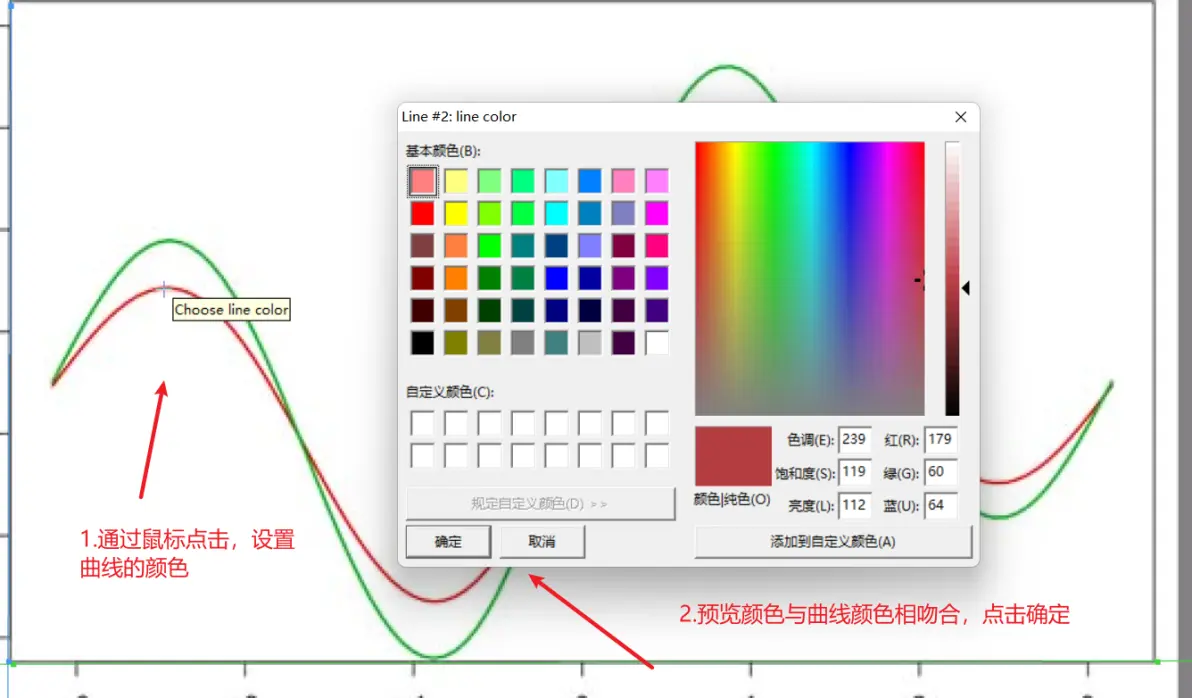The height and width of the screenshot is (698, 1192).
Task: Choose the light gray swatch in bottom row
Action: tap(590, 343)
